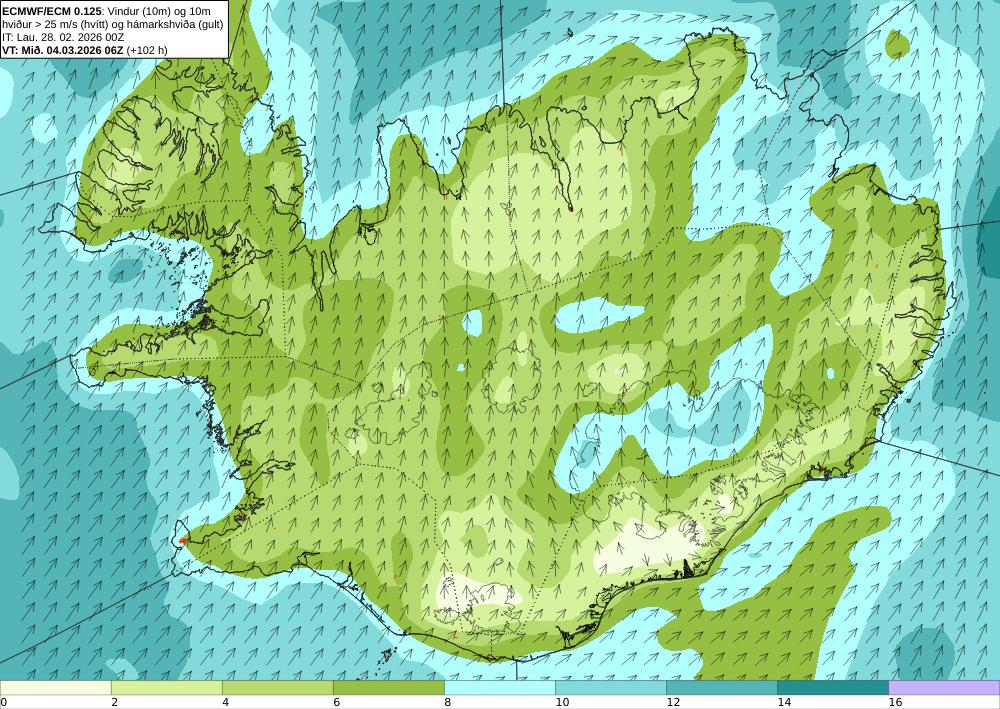Click the legend scale value "8"
This screenshot has height=709, width=1000.
click(x=448, y=702)
